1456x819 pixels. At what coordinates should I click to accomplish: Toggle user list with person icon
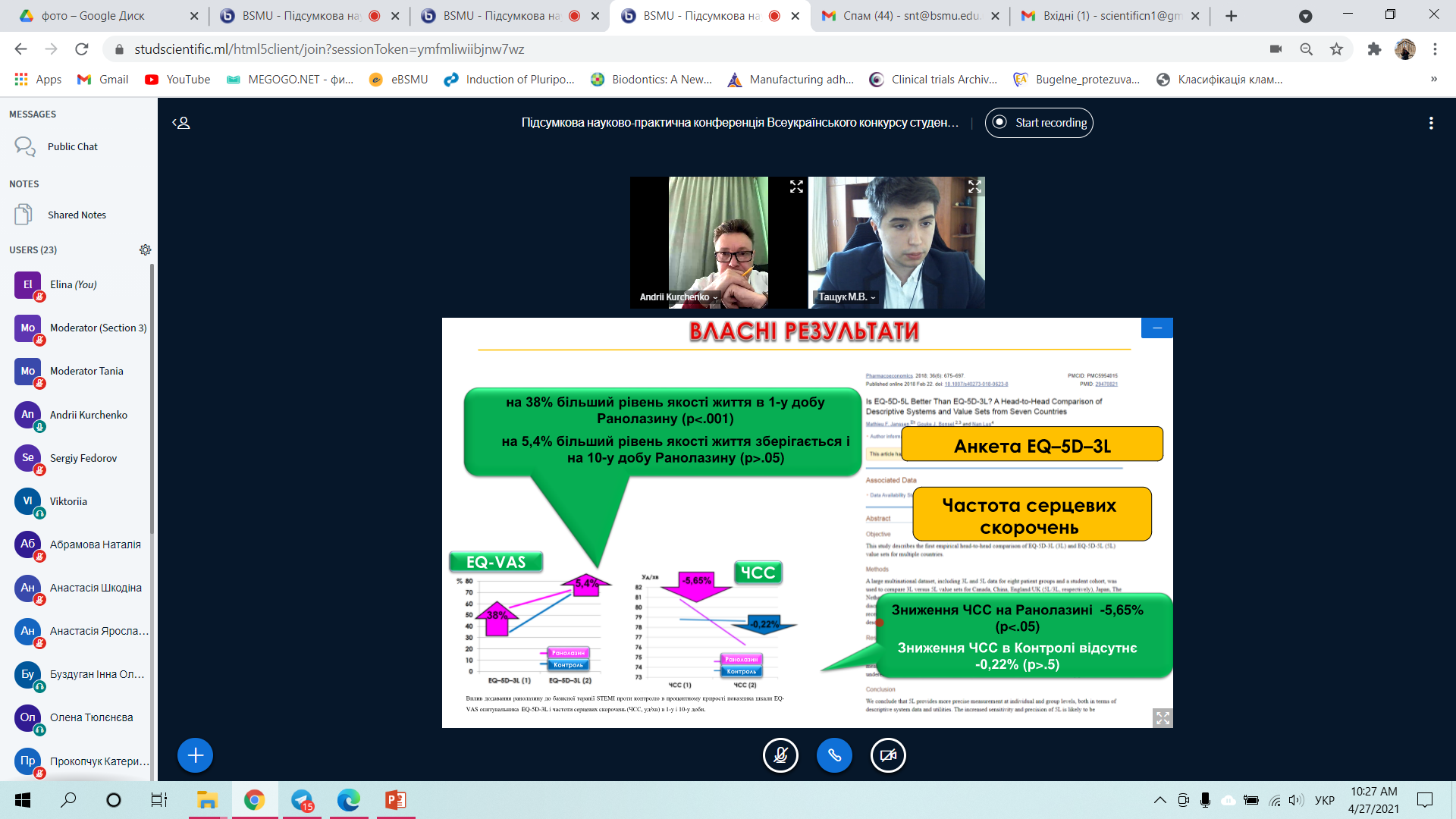click(181, 123)
